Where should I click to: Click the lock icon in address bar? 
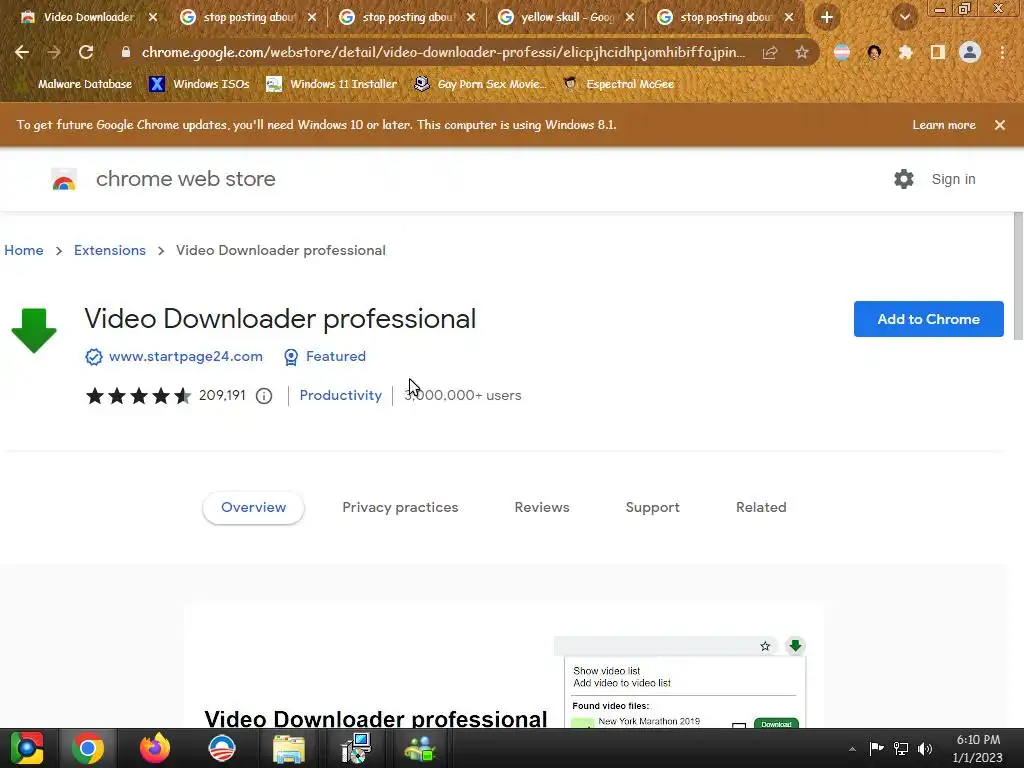click(126, 52)
